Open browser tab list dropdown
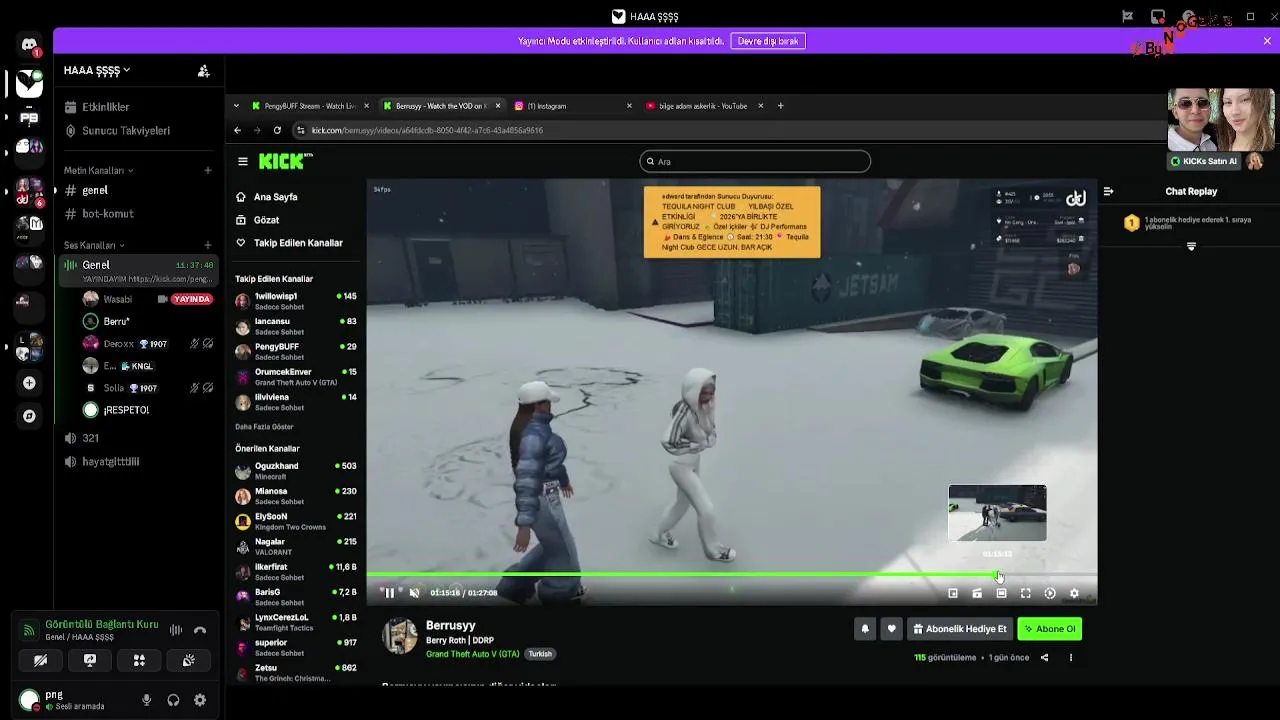This screenshot has width=1280, height=720. (237, 106)
